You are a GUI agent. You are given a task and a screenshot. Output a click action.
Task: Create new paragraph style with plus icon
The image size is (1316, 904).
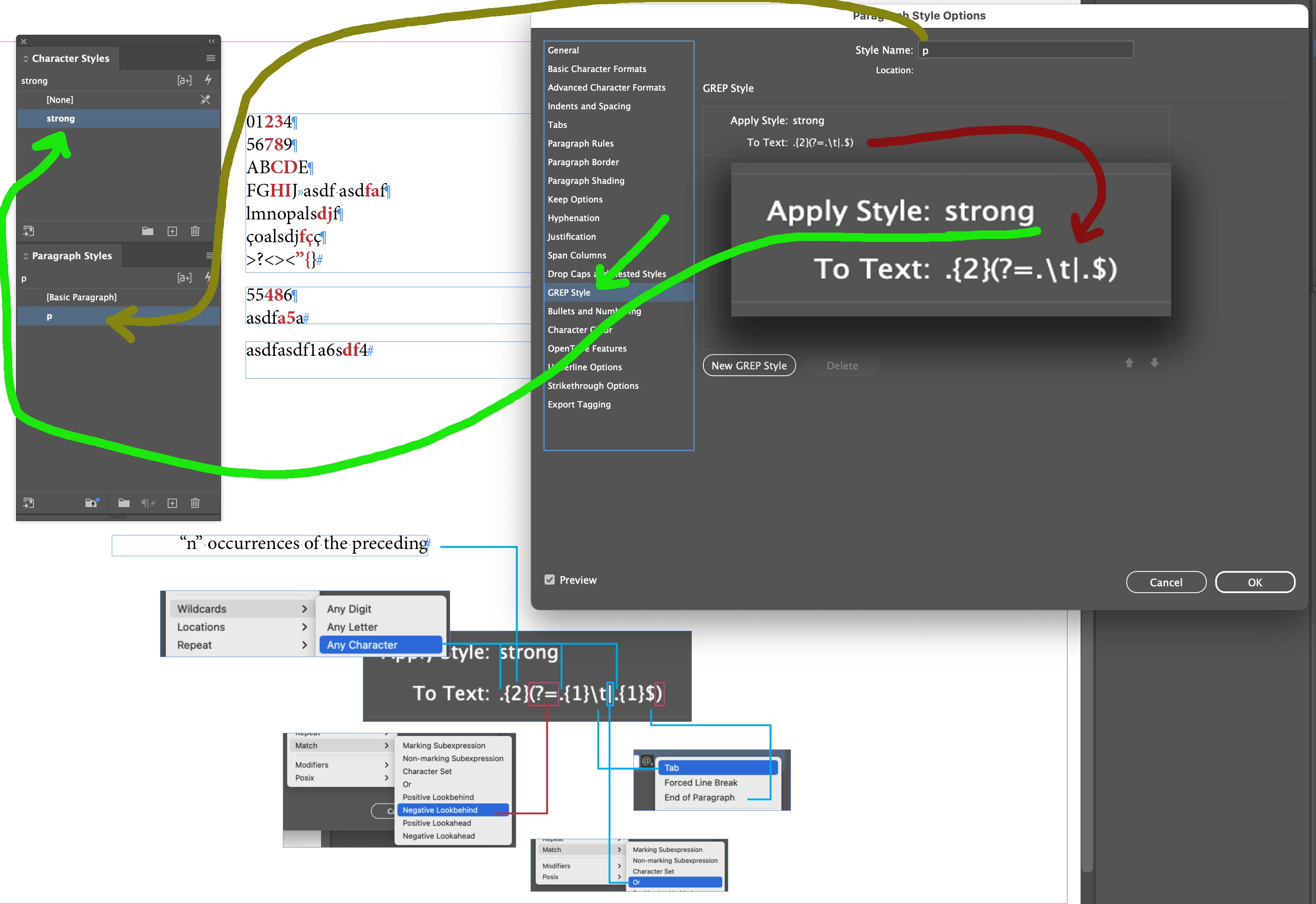[172, 503]
